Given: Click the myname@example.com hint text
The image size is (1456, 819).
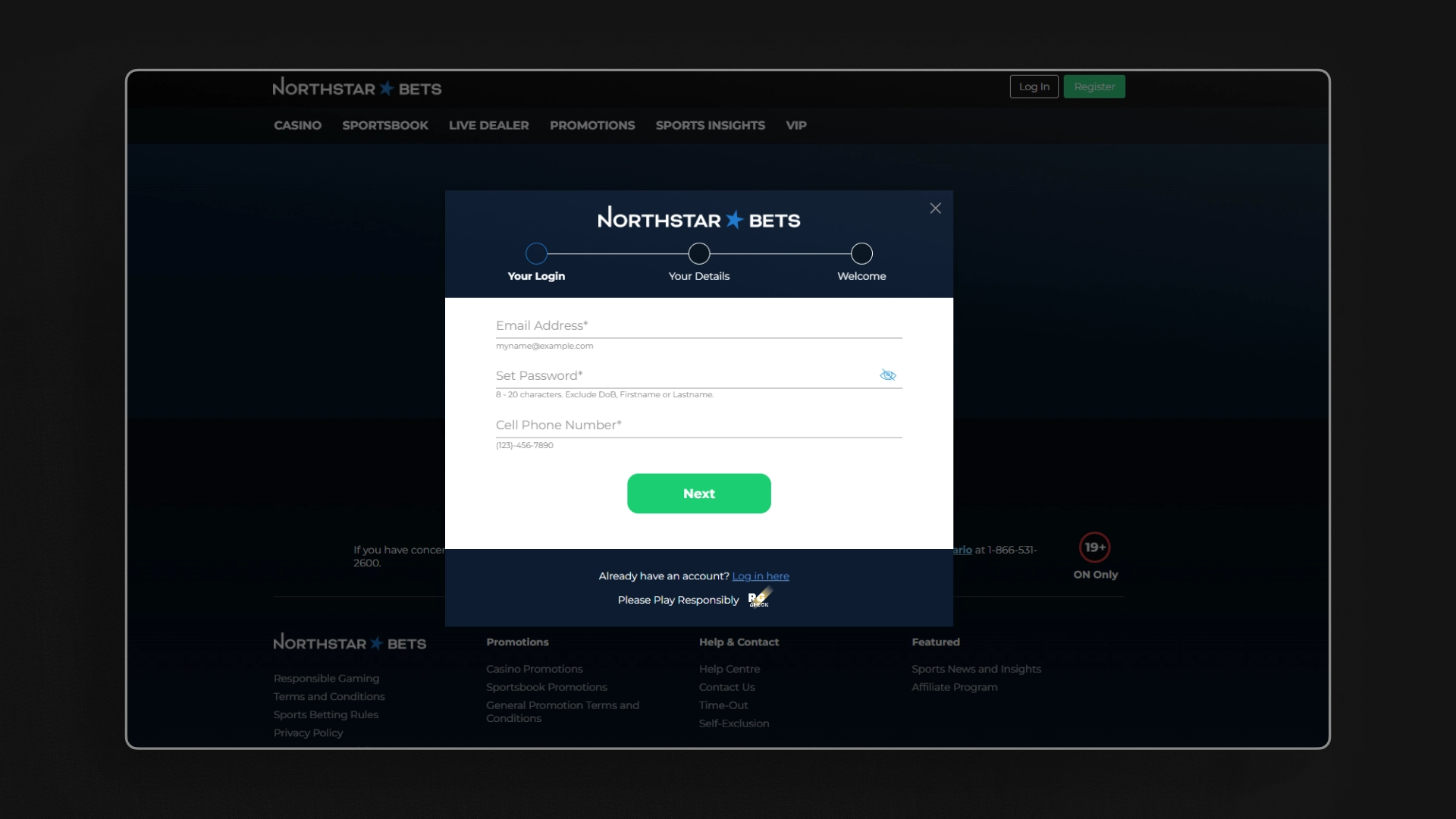Looking at the screenshot, I should 544,347.
